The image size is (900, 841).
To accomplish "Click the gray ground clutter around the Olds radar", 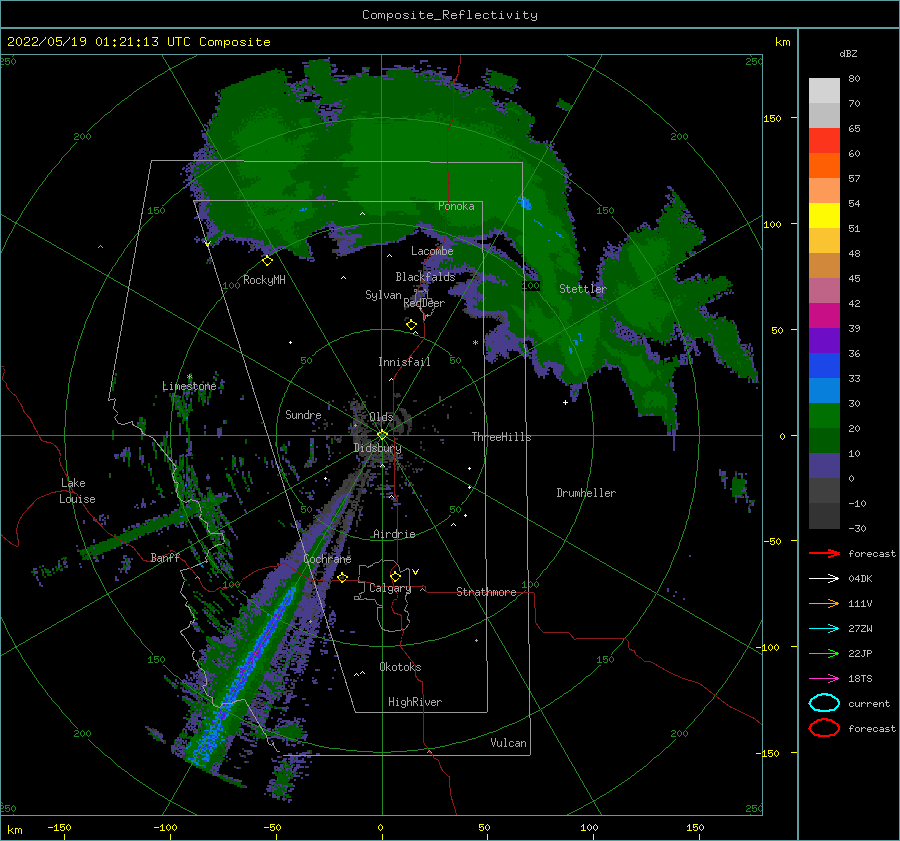I will pyautogui.click(x=381, y=432).
